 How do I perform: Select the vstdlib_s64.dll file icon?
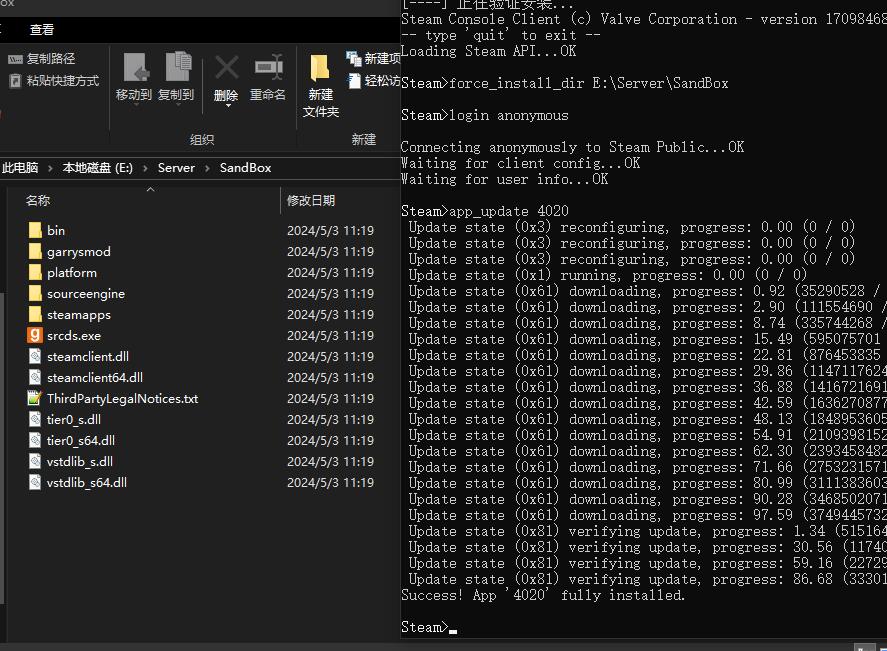35,482
